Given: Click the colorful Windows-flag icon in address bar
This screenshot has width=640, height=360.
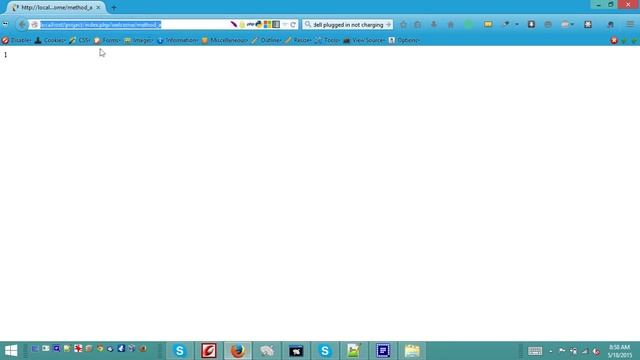Looking at the screenshot, I should [x=267, y=24].
